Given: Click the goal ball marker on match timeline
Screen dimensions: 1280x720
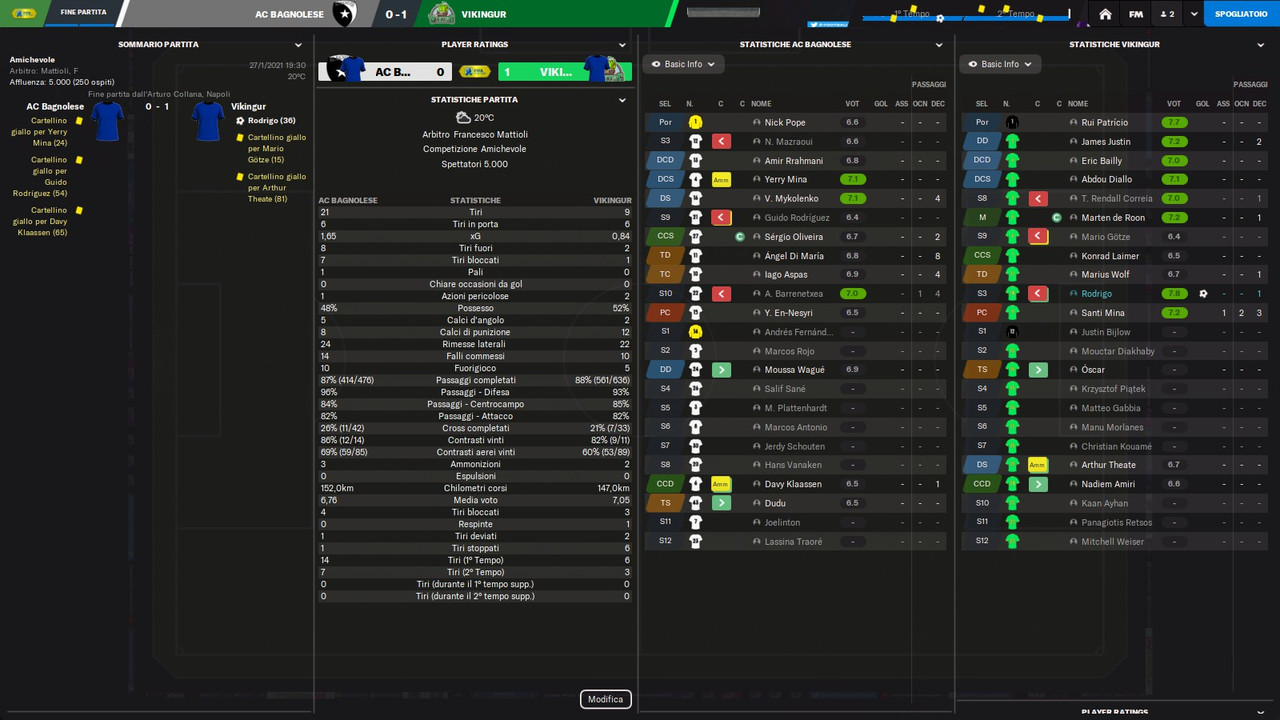Looking at the screenshot, I should click(939, 18).
